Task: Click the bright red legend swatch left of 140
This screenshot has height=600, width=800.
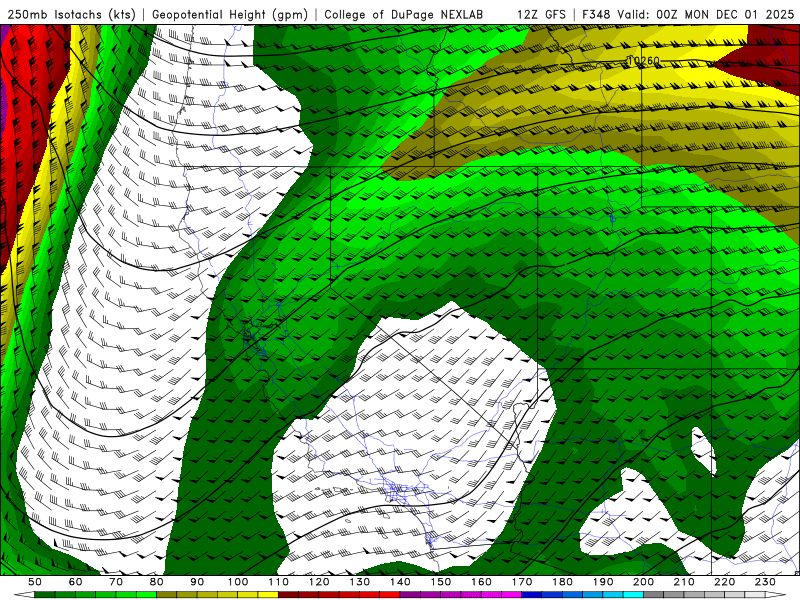Action: coord(390,595)
